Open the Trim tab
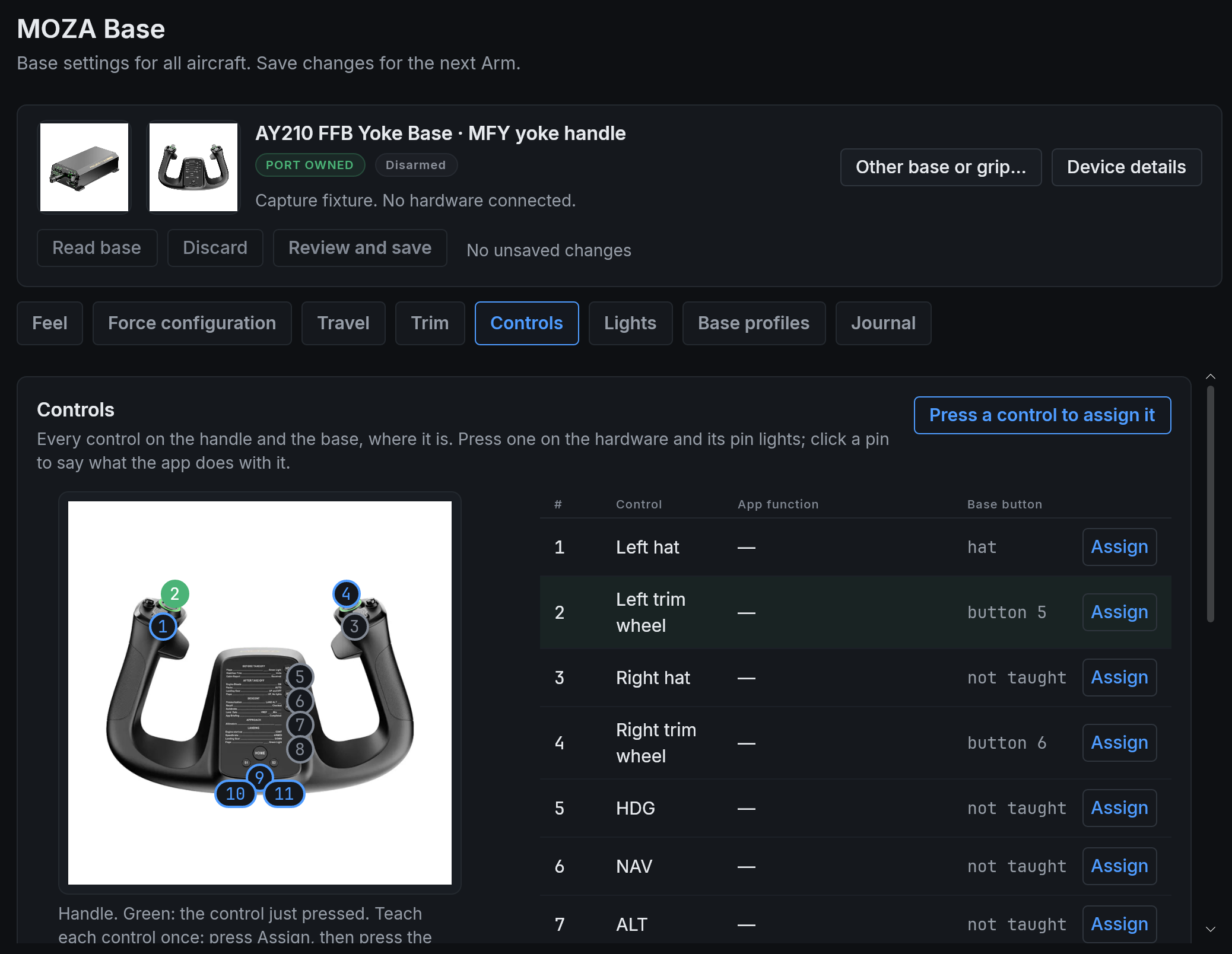The height and width of the screenshot is (954, 1232). (430, 323)
